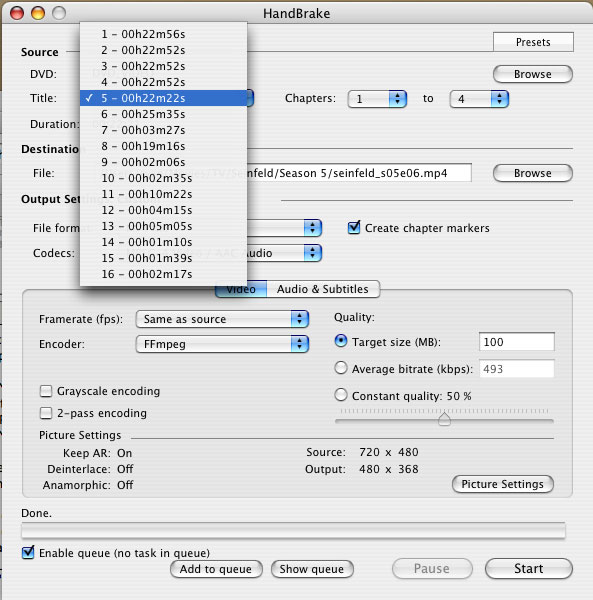Select title 9 – 00h02m06s
The height and width of the screenshot is (600, 593).
pos(163,162)
